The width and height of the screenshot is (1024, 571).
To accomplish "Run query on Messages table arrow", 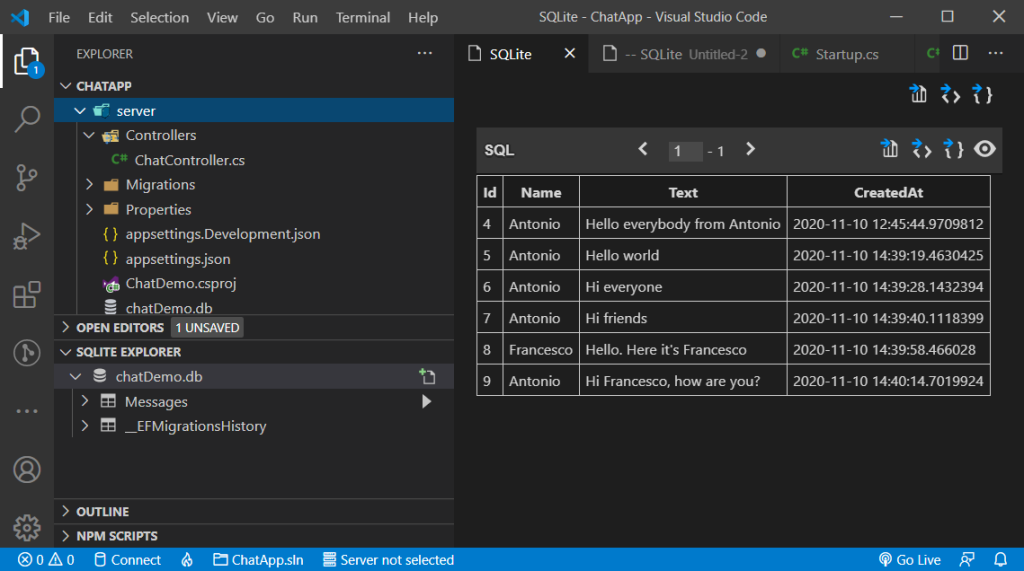I will pos(427,402).
